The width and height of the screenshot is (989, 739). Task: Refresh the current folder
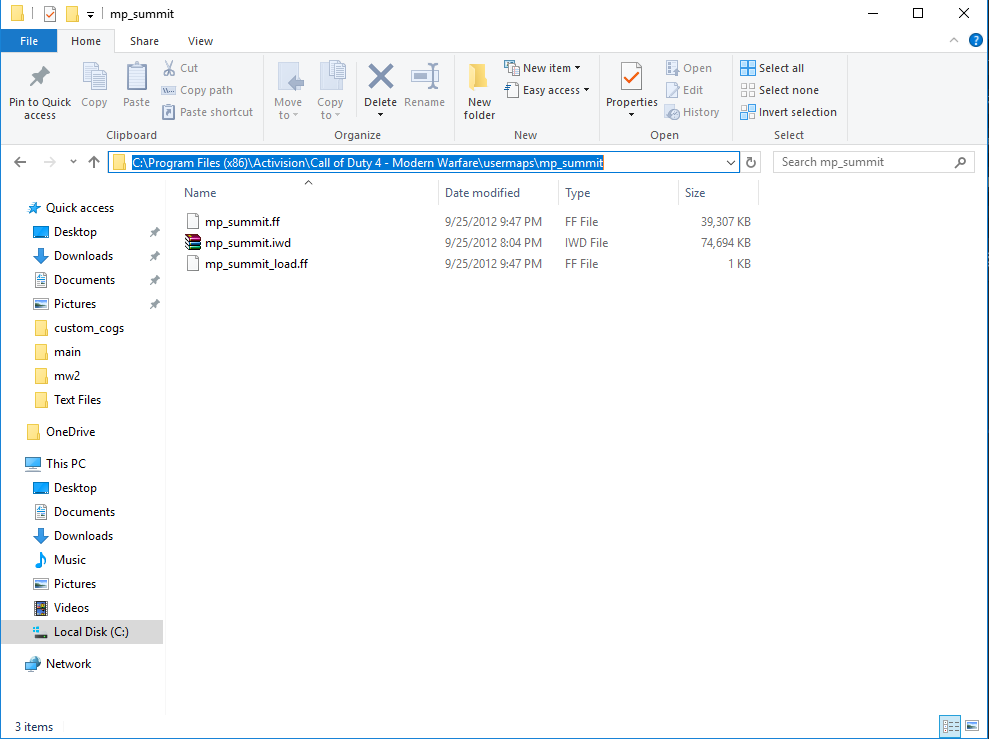click(751, 163)
